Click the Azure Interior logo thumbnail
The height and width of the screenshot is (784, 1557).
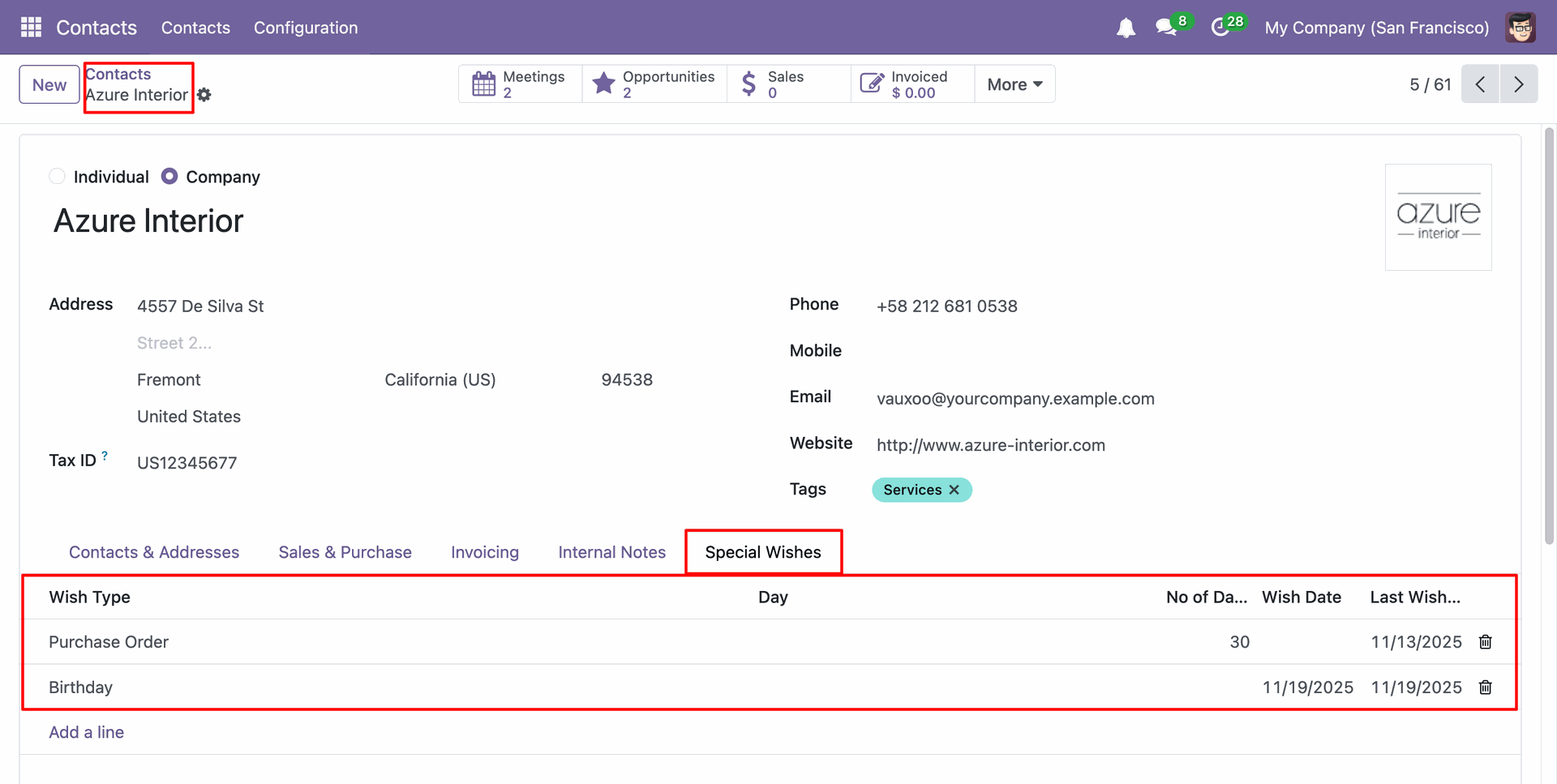coord(1438,217)
